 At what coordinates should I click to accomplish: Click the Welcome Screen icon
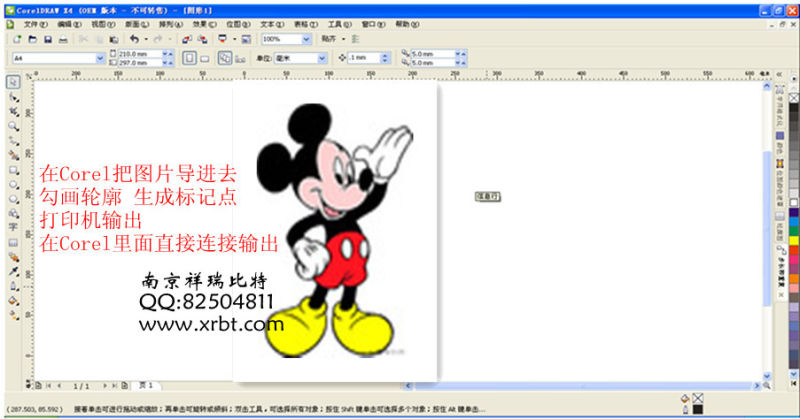(246, 39)
